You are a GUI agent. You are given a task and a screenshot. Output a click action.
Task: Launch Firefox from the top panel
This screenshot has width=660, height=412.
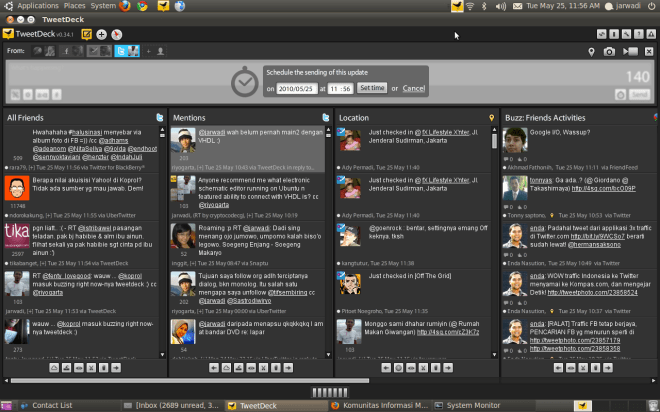point(125,6)
